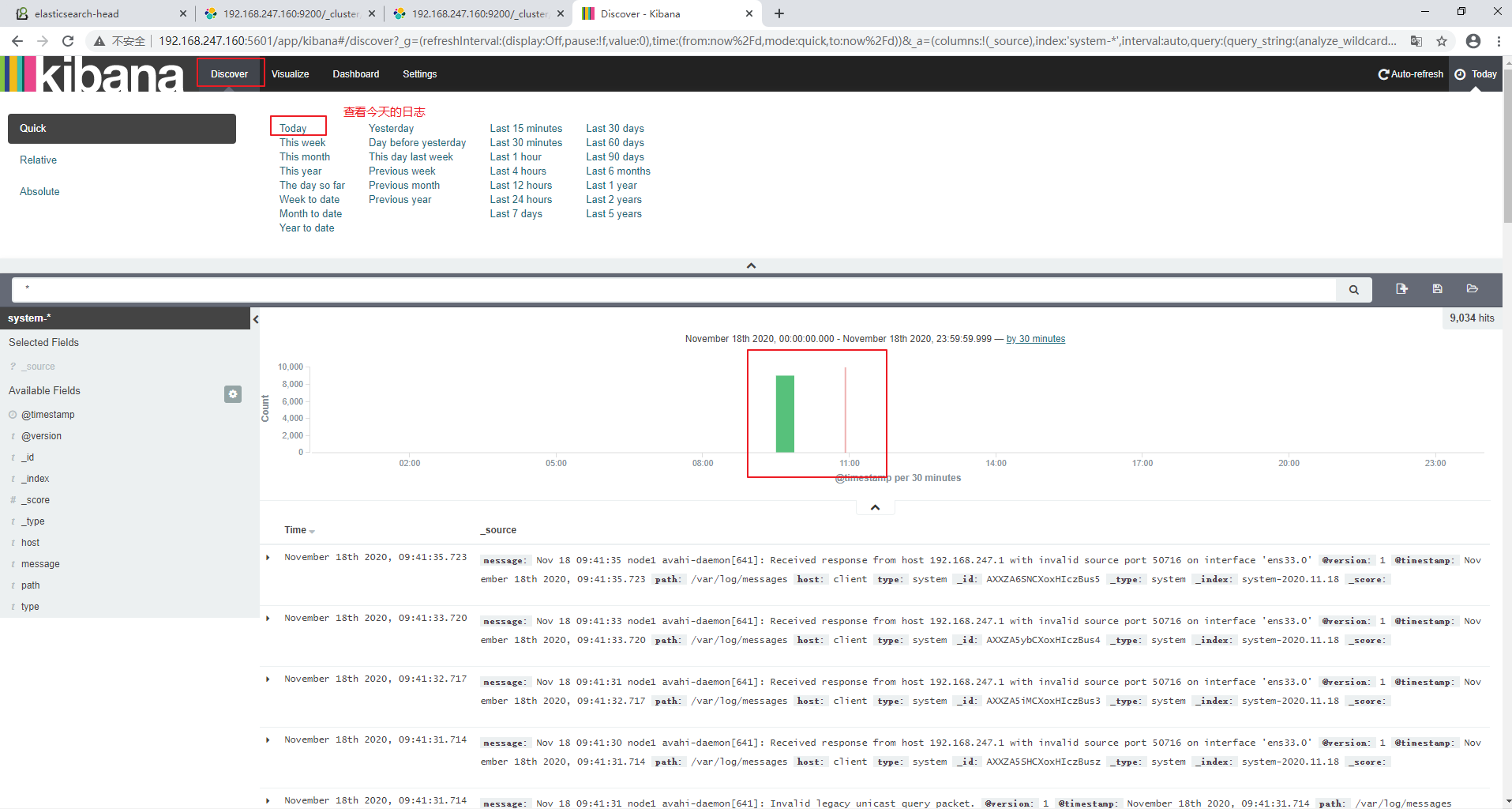
Task: Open the Visualize tab
Action: click(291, 74)
